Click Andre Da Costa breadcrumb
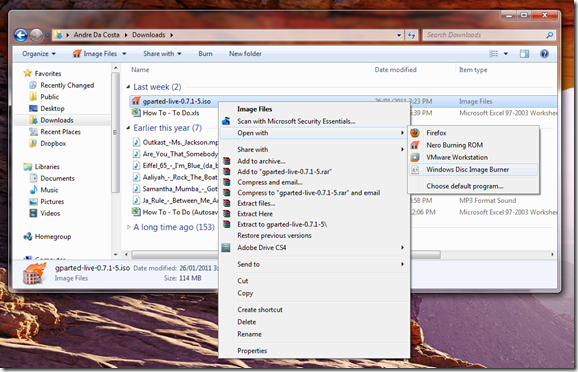This screenshot has height=372, width=578. [97, 35]
